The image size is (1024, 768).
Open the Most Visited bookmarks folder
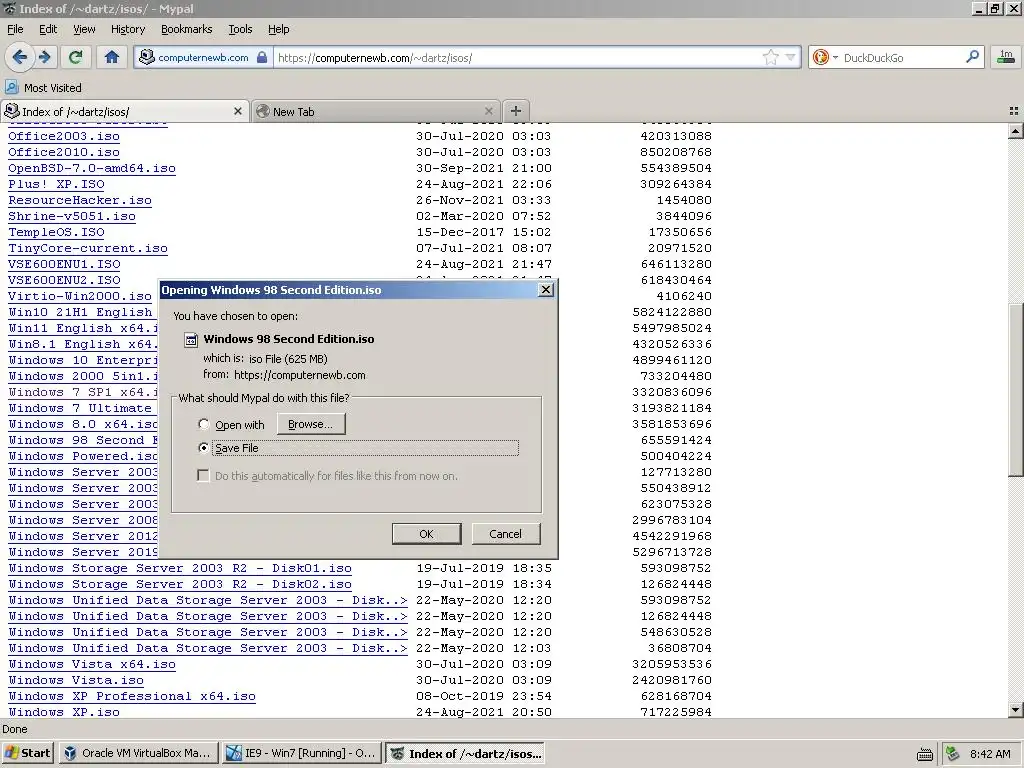coord(43,88)
